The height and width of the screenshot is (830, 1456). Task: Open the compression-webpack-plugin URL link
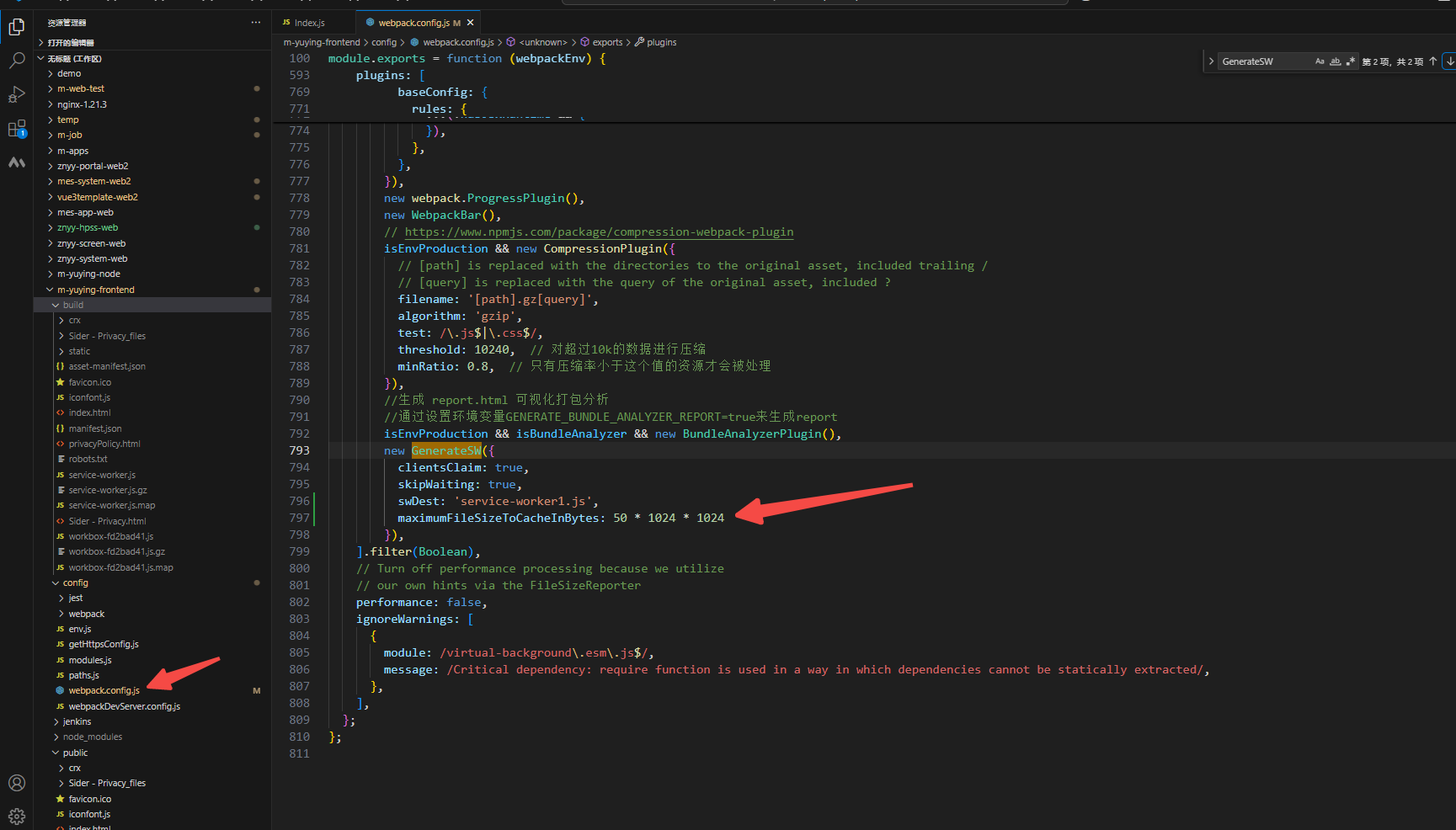point(600,231)
